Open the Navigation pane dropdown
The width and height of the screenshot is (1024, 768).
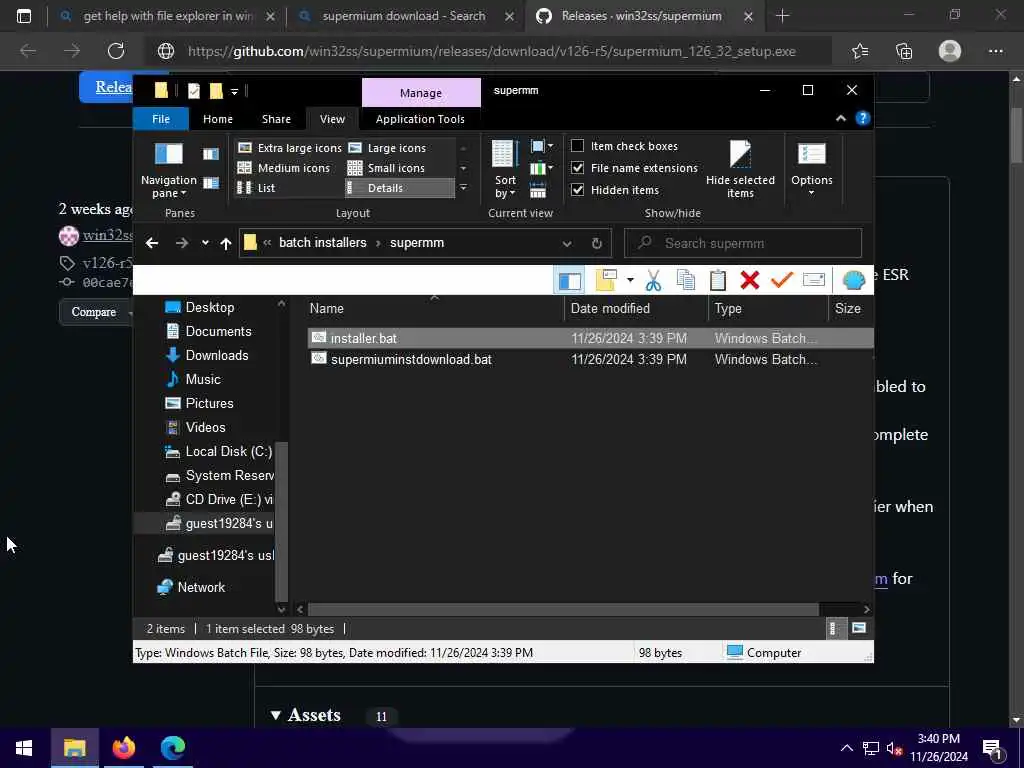tap(168, 170)
